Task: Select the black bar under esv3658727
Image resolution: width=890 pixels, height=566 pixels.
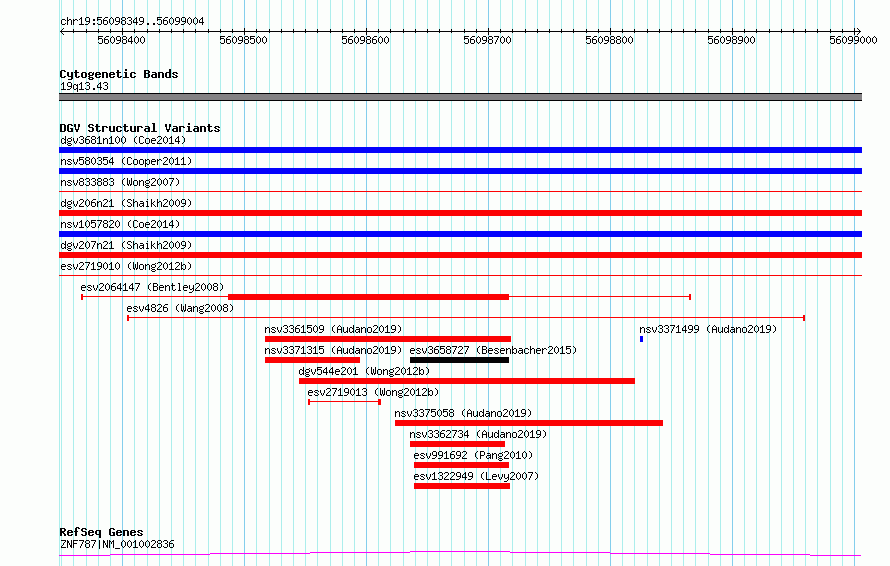Action: click(x=459, y=360)
